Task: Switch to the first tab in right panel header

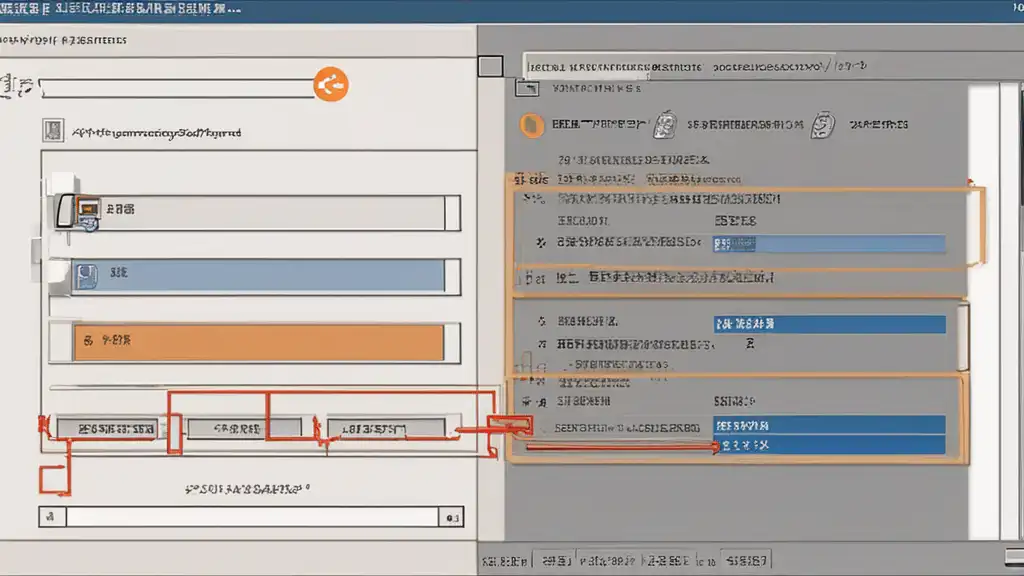Action: 614,67
